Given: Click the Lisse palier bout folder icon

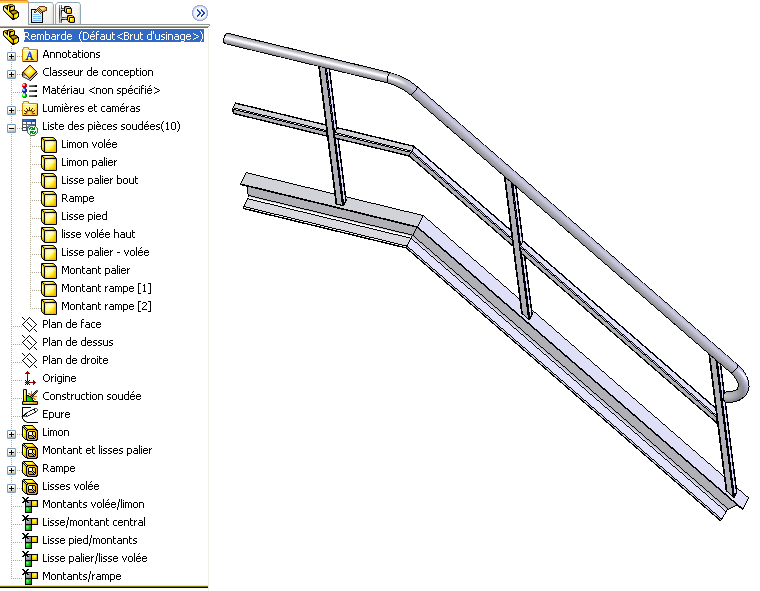Looking at the screenshot, I should (x=48, y=180).
